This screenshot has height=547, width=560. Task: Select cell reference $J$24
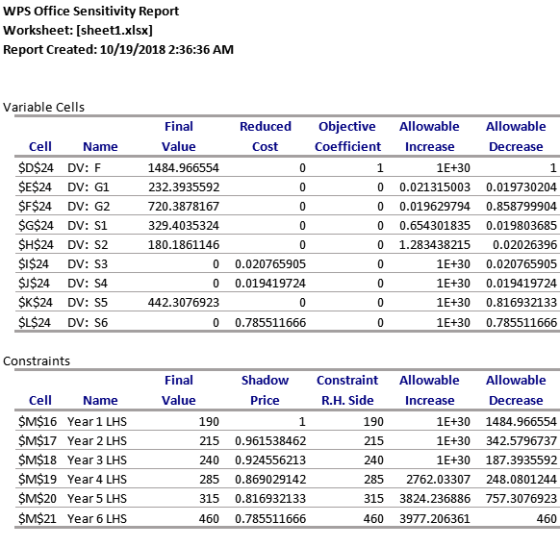pyautogui.click(x=34, y=283)
